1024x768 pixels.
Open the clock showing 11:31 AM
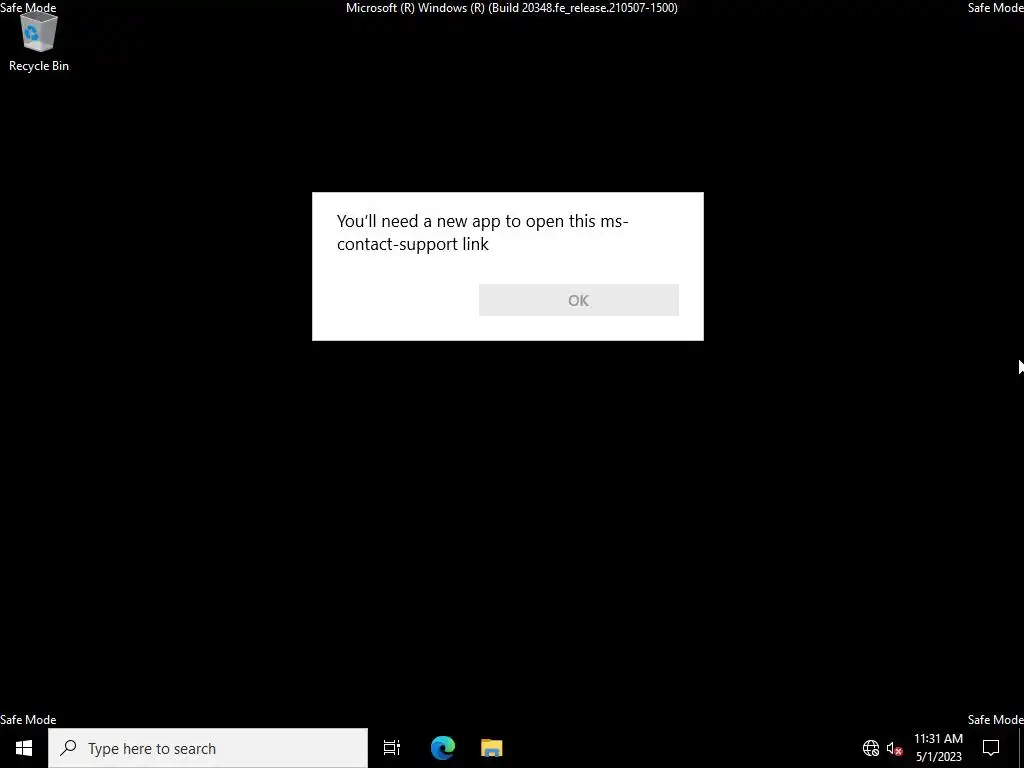pos(938,748)
